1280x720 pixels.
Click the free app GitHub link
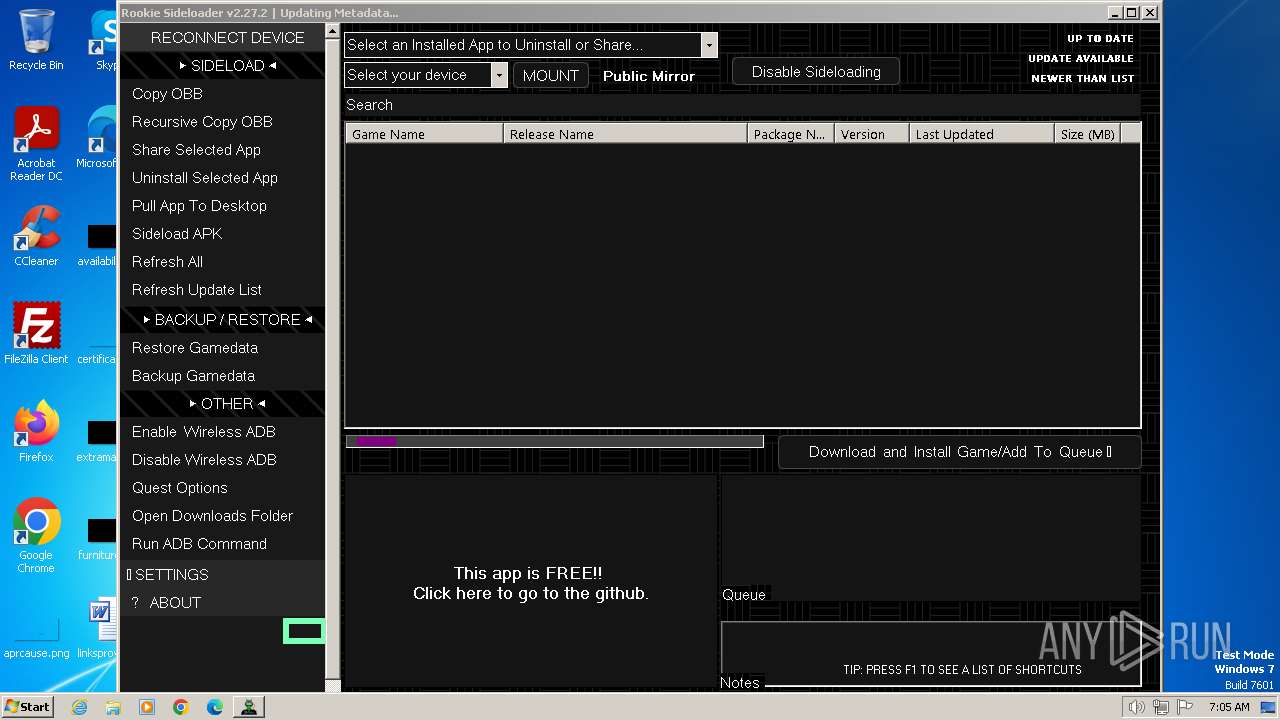pos(530,583)
